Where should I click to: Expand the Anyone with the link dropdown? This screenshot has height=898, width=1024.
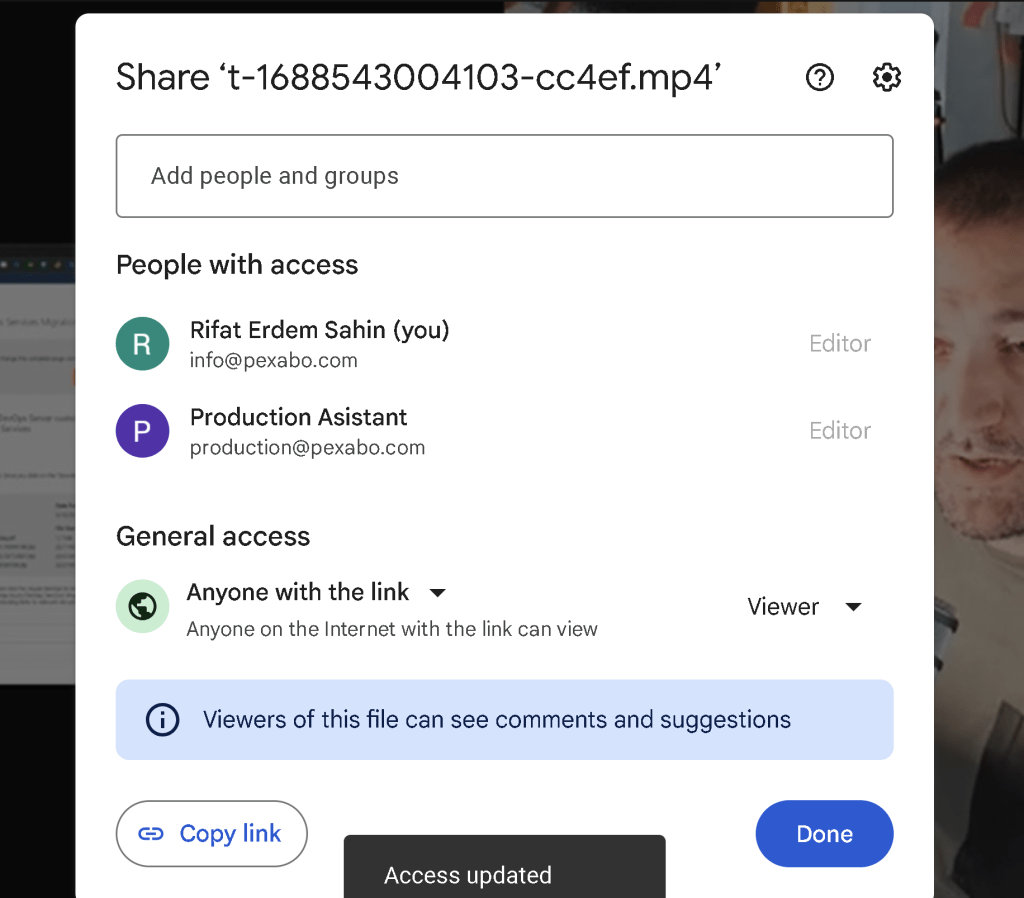pyautogui.click(x=317, y=592)
